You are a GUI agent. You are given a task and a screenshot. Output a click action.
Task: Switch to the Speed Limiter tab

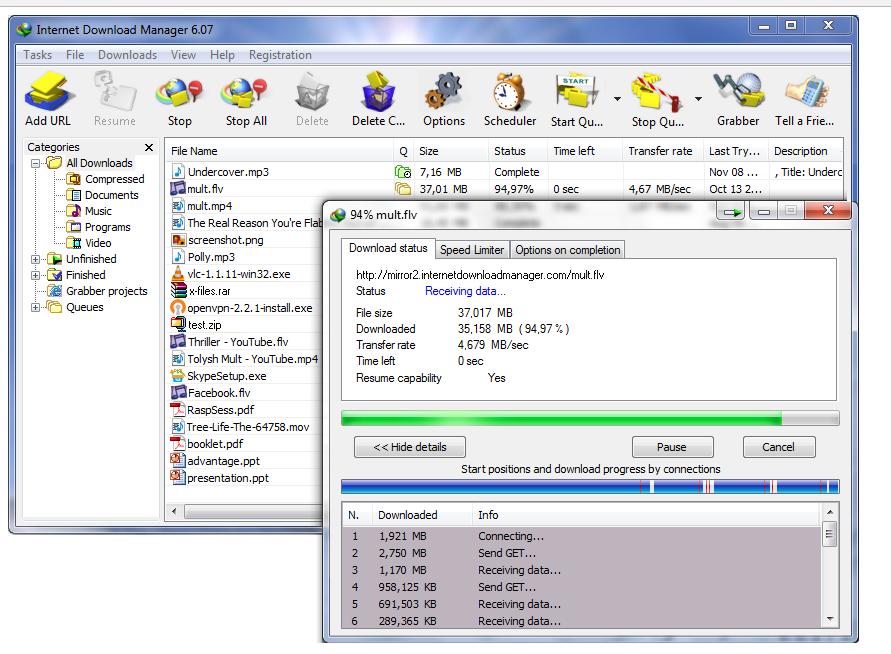[x=473, y=250]
